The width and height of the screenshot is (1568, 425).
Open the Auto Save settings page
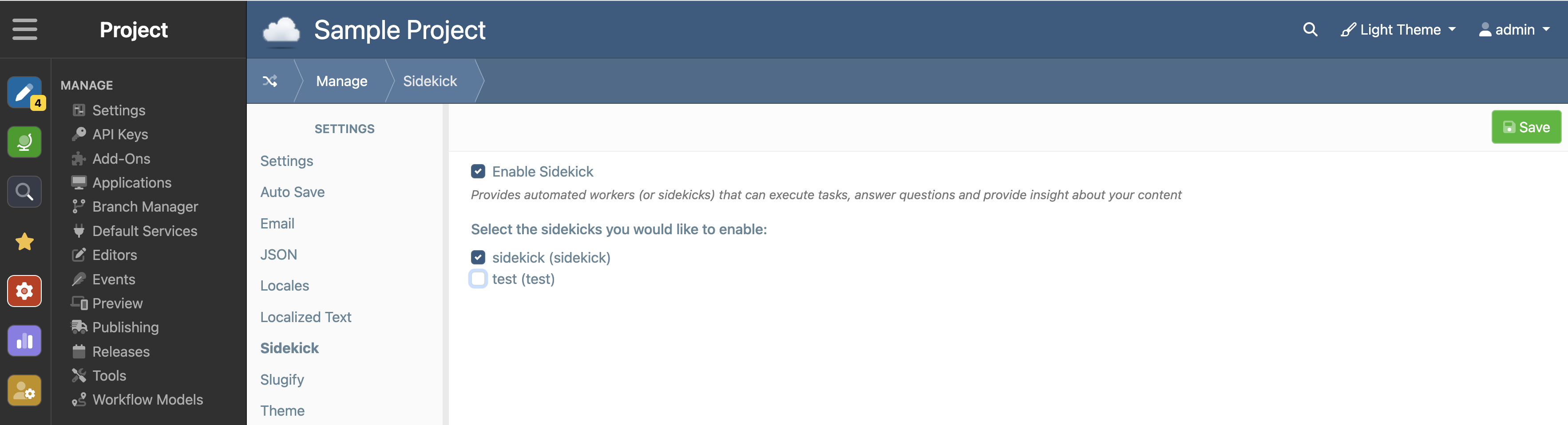[292, 192]
